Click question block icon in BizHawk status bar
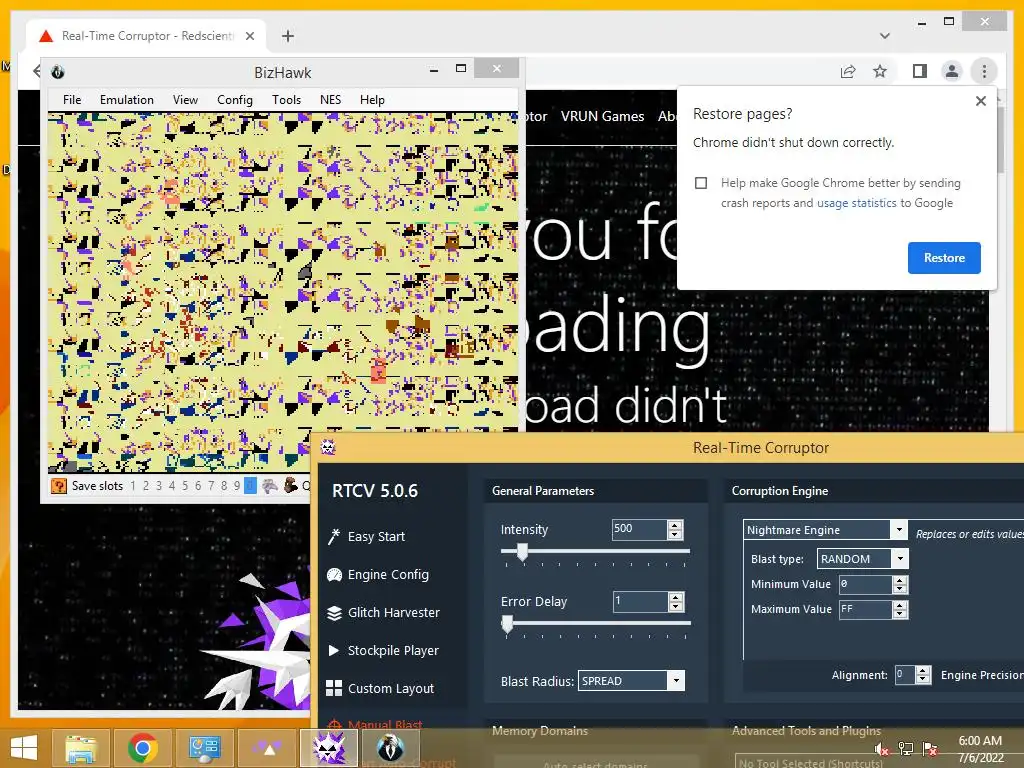 tap(59, 485)
